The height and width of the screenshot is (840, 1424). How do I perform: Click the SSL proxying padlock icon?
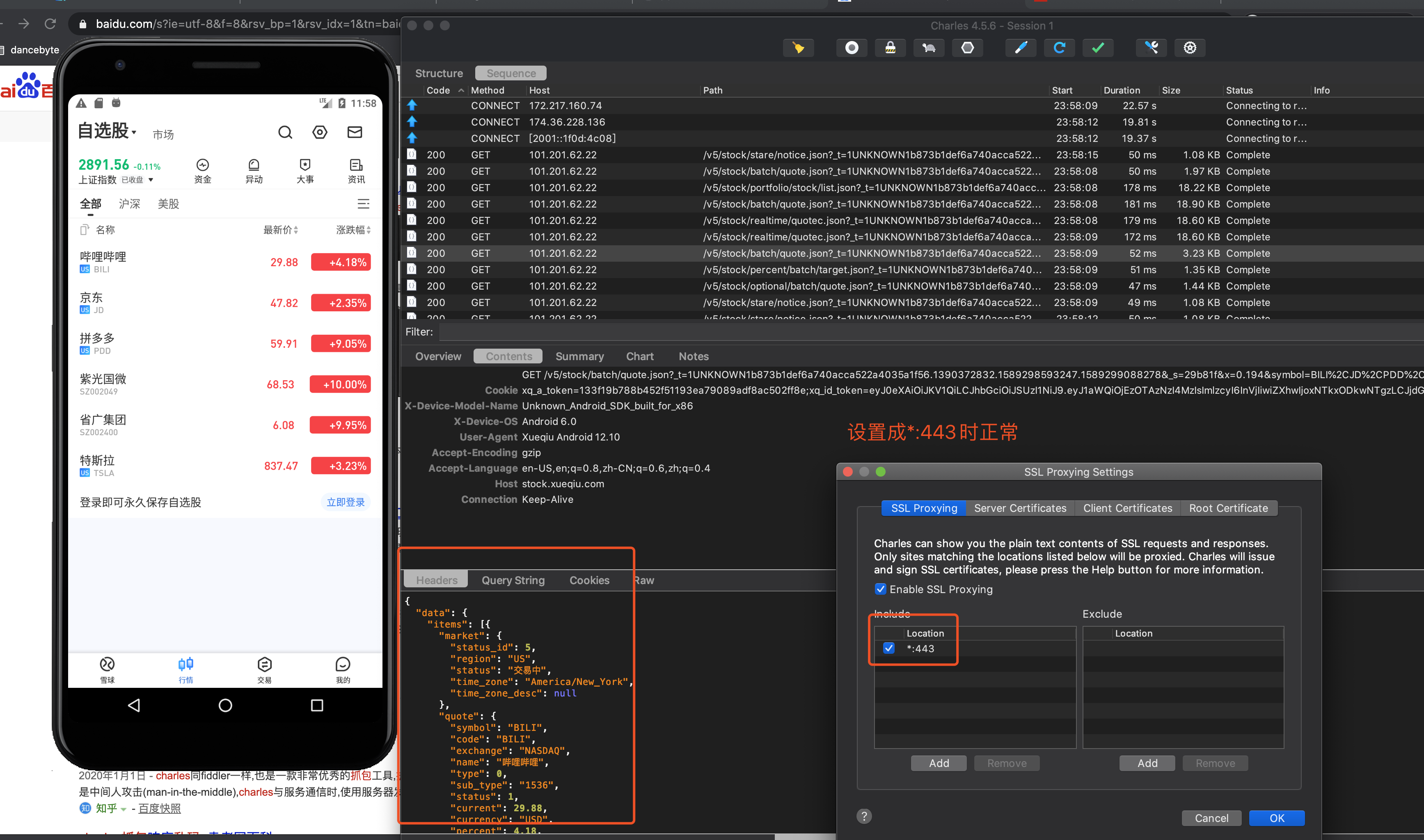pyautogui.click(x=890, y=48)
